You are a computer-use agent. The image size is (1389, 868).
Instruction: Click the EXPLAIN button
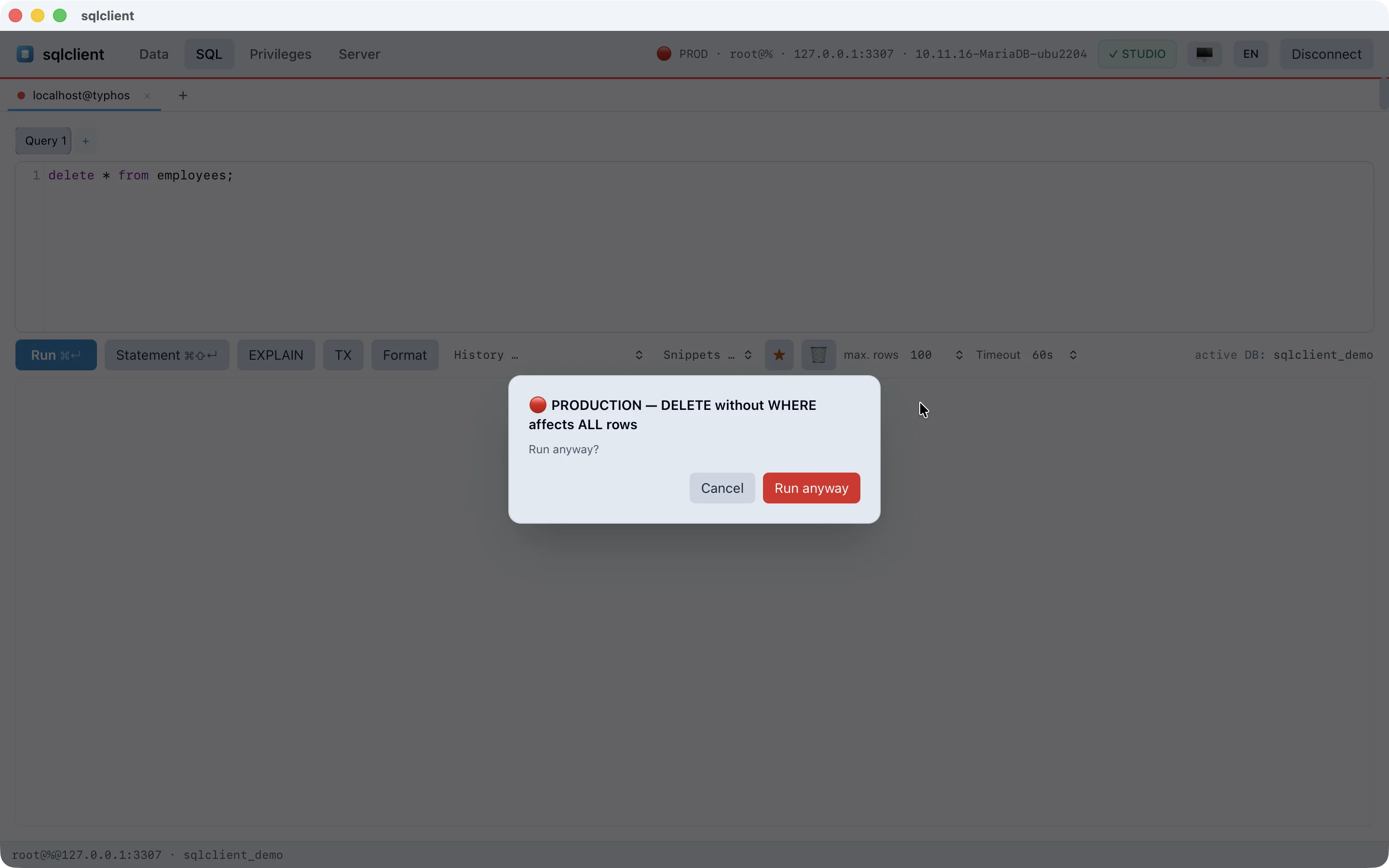coord(276,355)
